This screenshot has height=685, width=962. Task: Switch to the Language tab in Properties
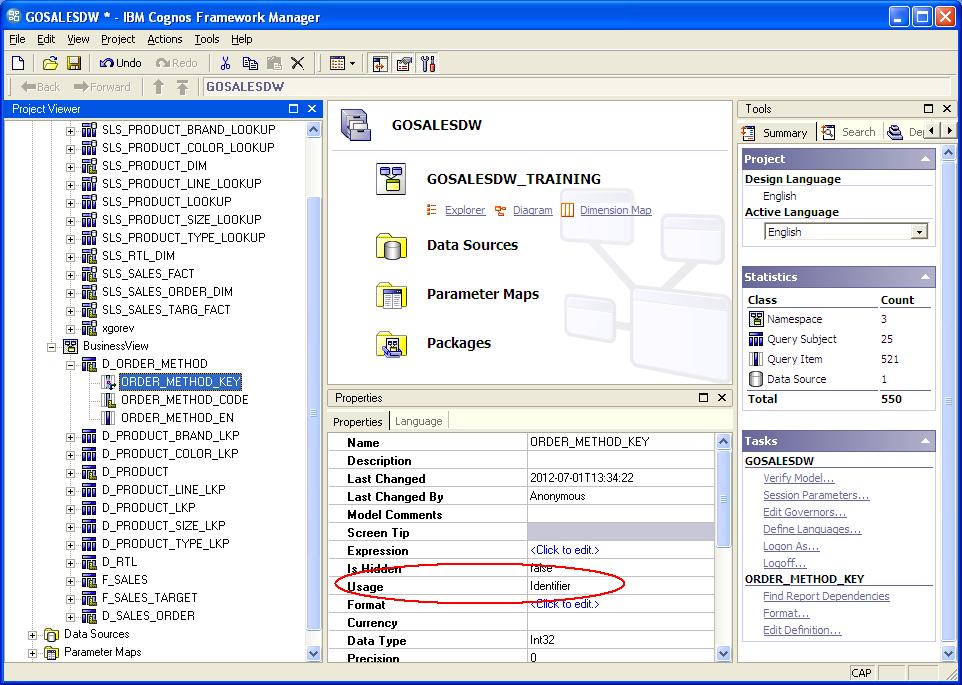[x=418, y=420]
